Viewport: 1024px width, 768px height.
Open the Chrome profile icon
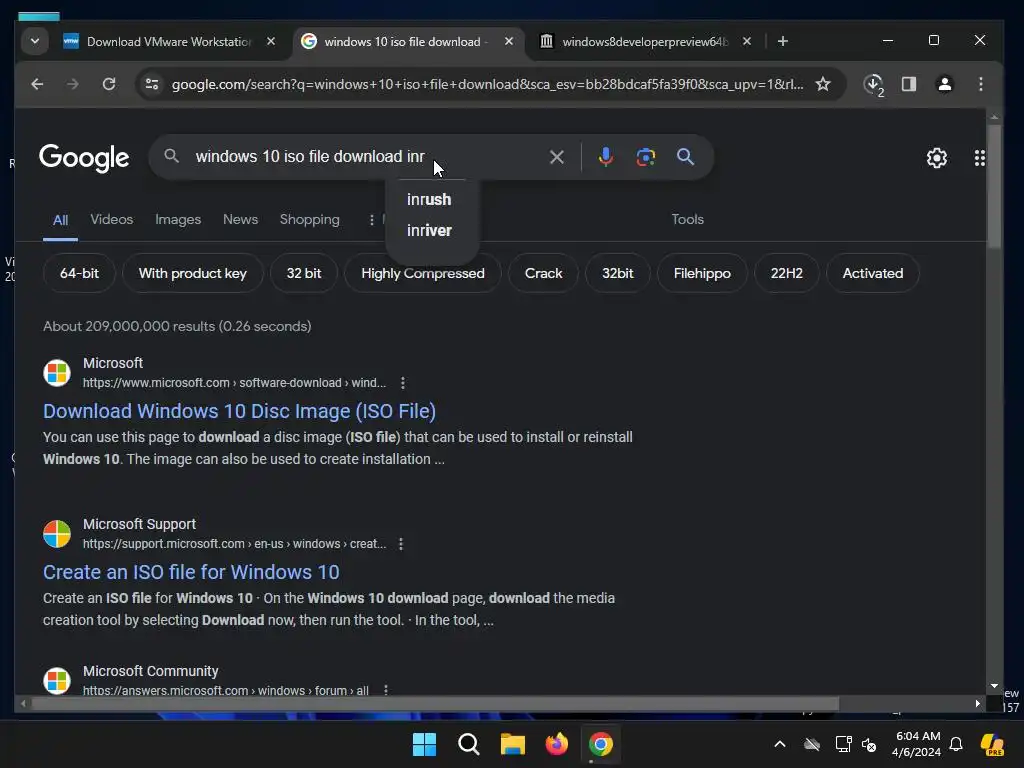(944, 84)
